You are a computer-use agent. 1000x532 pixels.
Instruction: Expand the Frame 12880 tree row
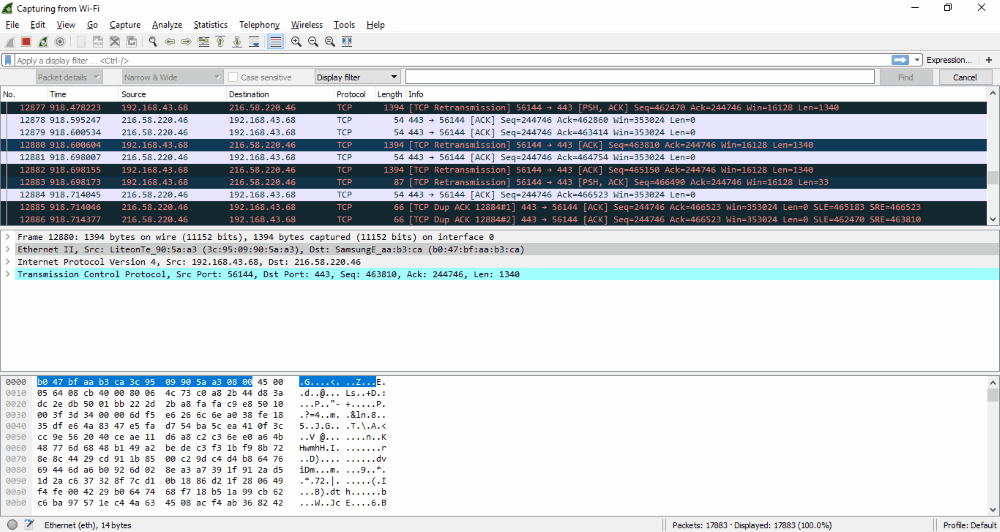pyautogui.click(x=8, y=237)
